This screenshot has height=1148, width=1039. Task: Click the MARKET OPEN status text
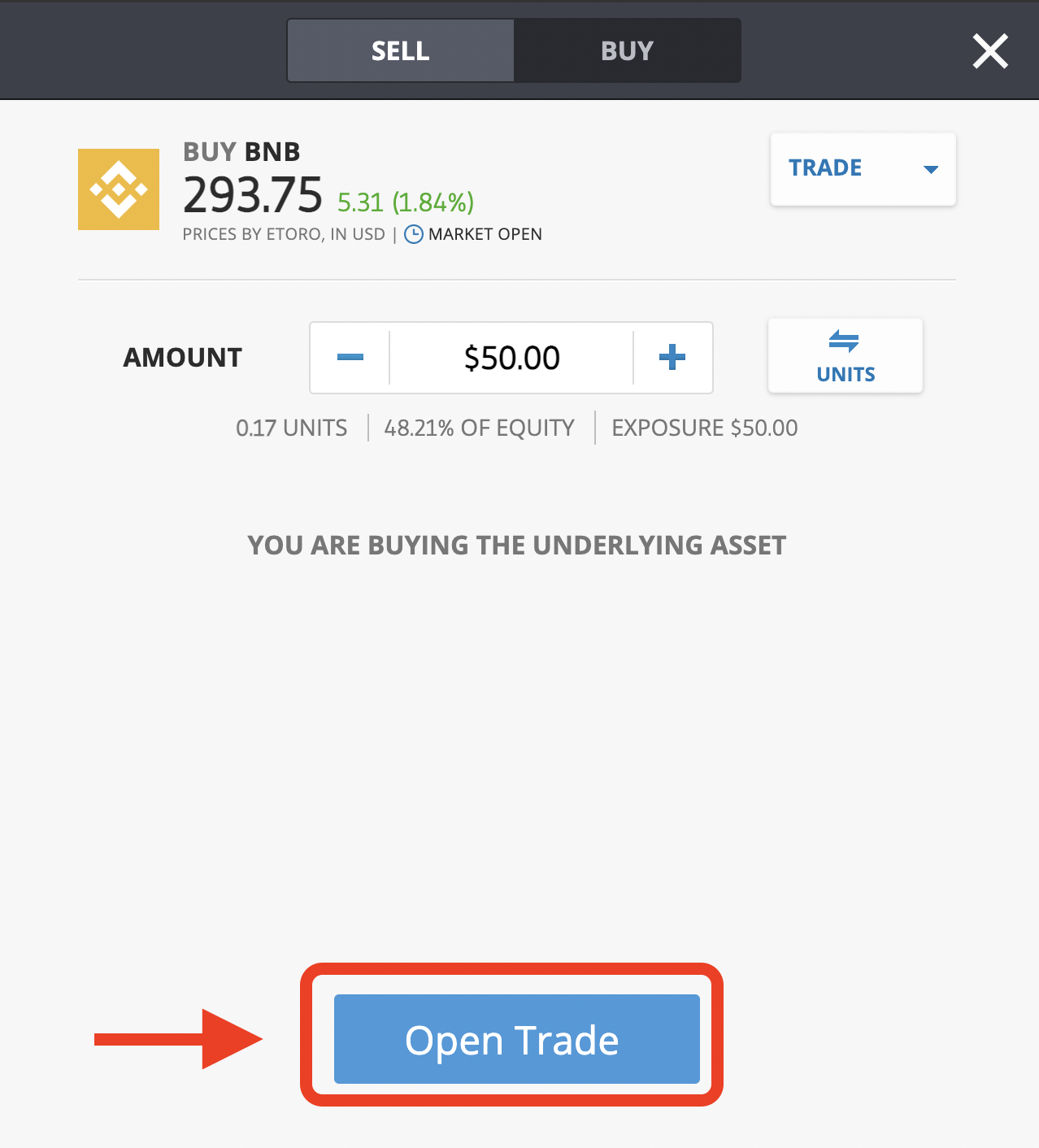click(x=485, y=234)
